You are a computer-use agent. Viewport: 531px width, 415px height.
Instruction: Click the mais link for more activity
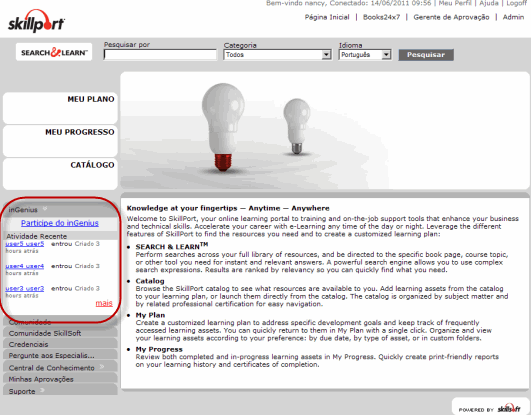pos(104,303)
